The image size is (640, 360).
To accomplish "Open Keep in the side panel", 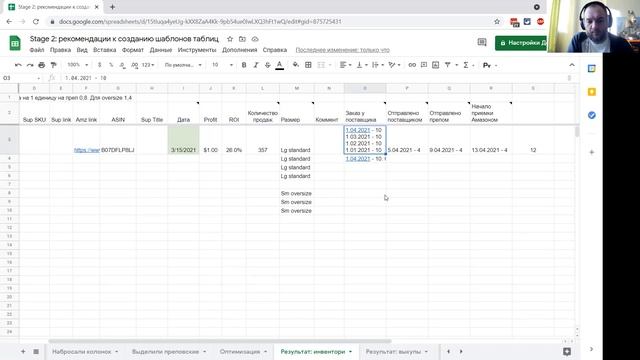I will tap(591, 92).
